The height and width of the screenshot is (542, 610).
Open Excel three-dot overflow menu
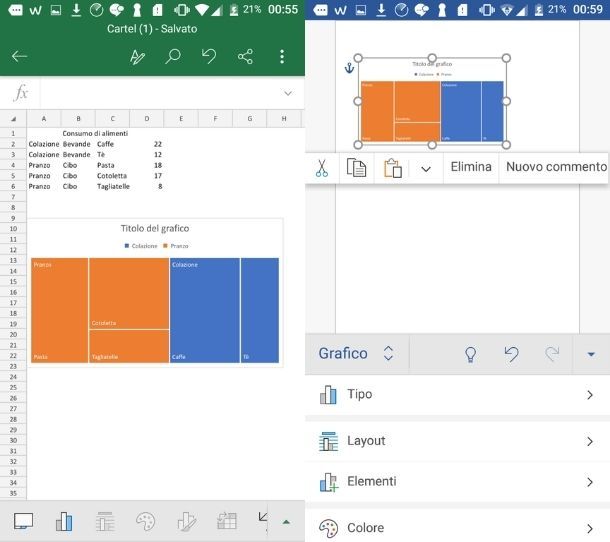tap(282, 56)
